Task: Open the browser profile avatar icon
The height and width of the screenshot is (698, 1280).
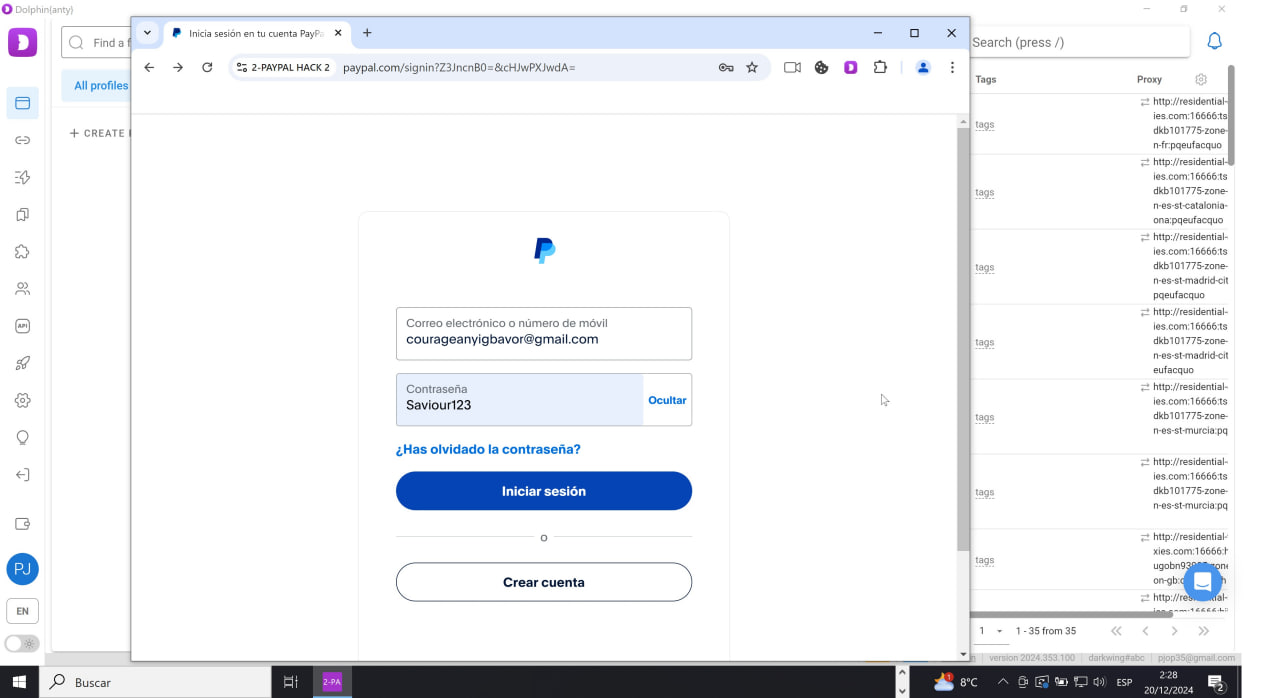Action: (x=923, y=67)
